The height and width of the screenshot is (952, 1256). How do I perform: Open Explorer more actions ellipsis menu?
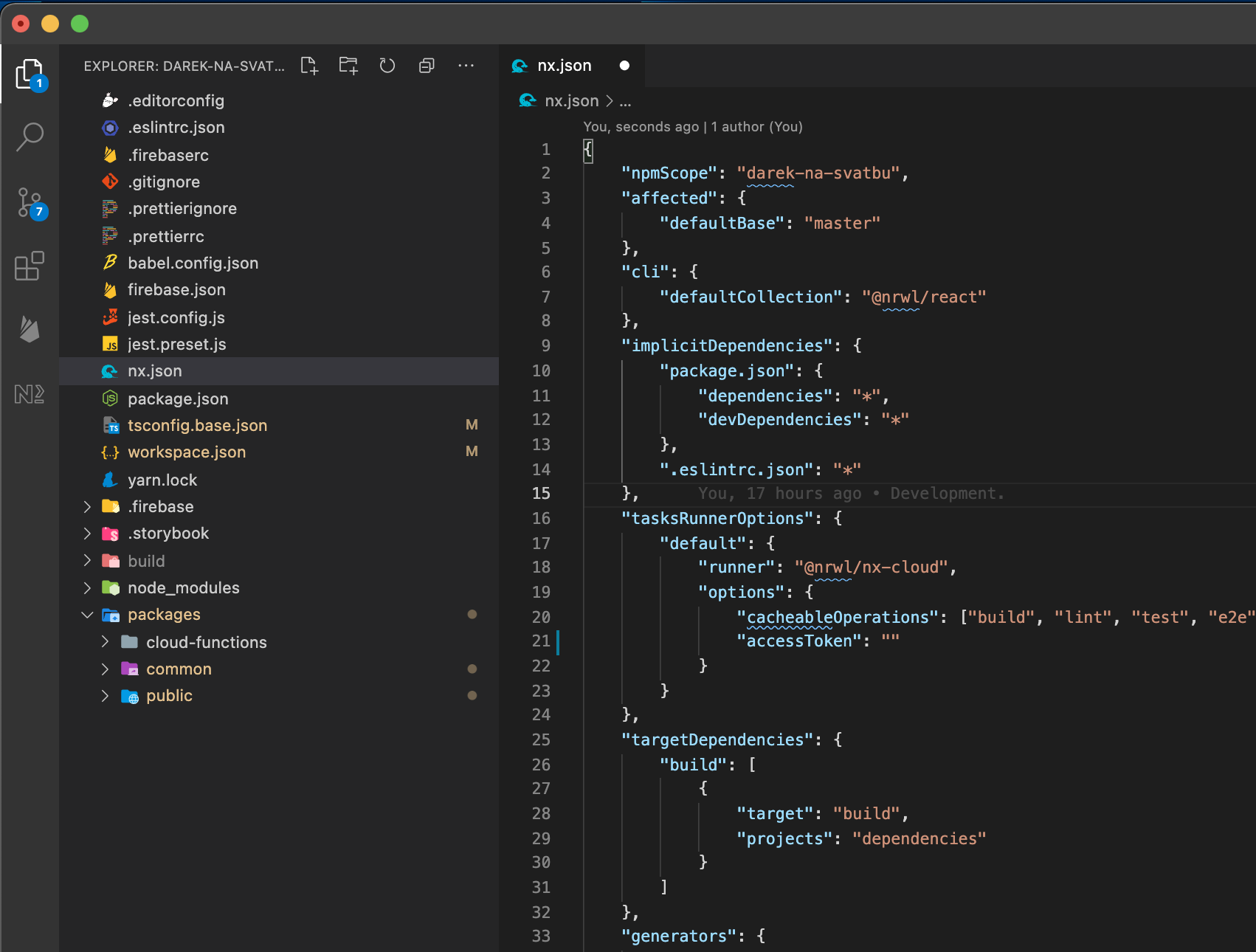[x=466, y=66]
